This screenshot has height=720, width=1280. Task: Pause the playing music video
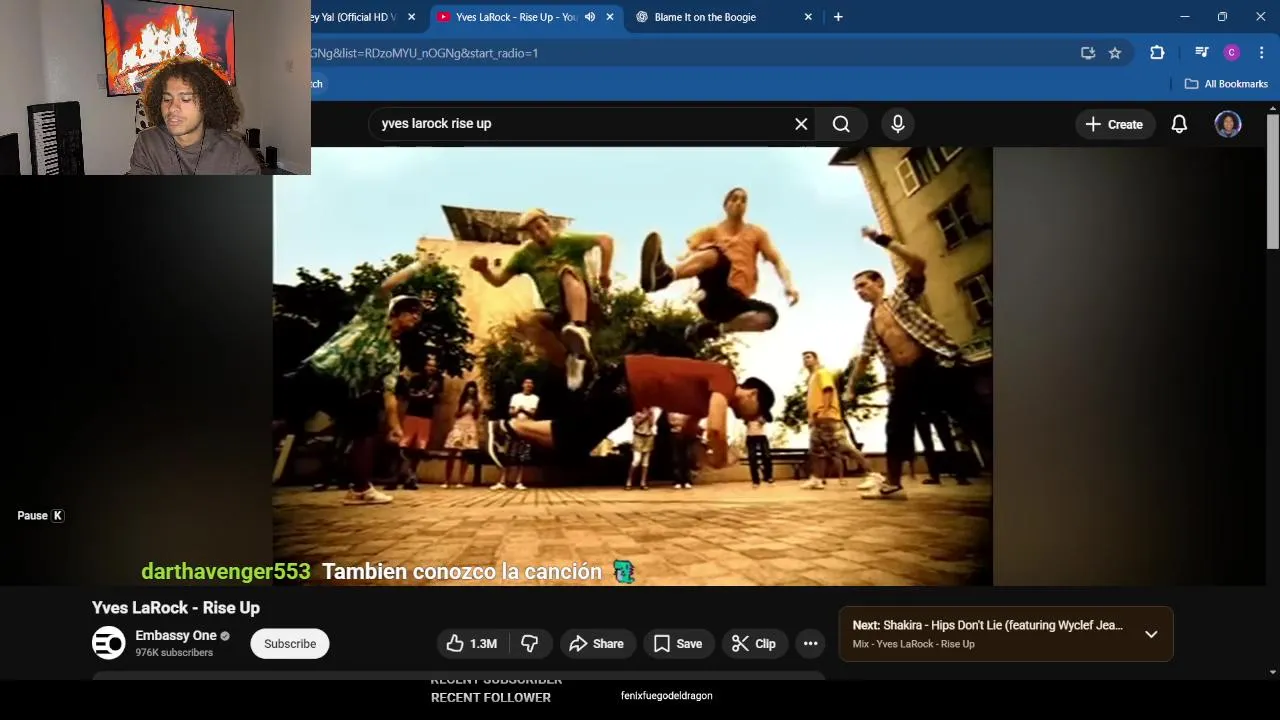[x=632, y=366]
